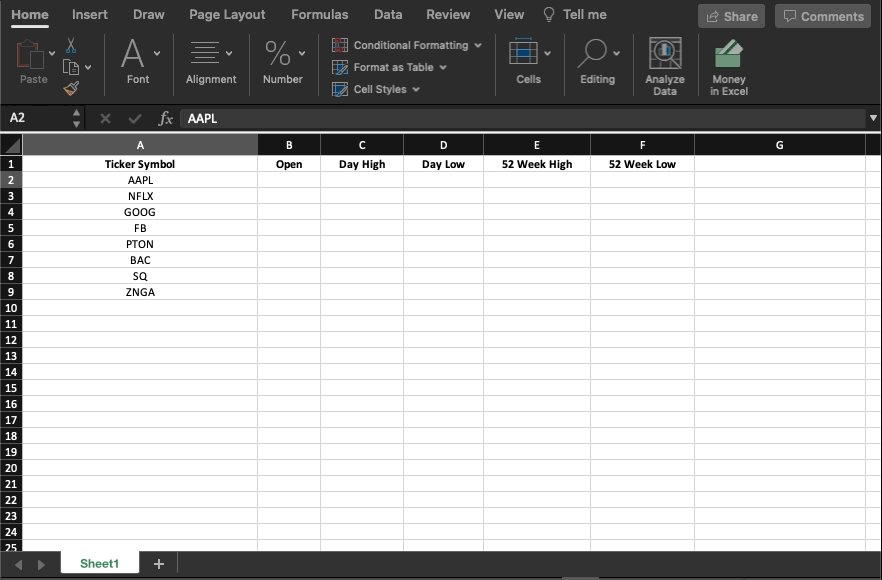Select the NFLX cell
The height and width of the screenshot is (580, 882).
[140, 196]
